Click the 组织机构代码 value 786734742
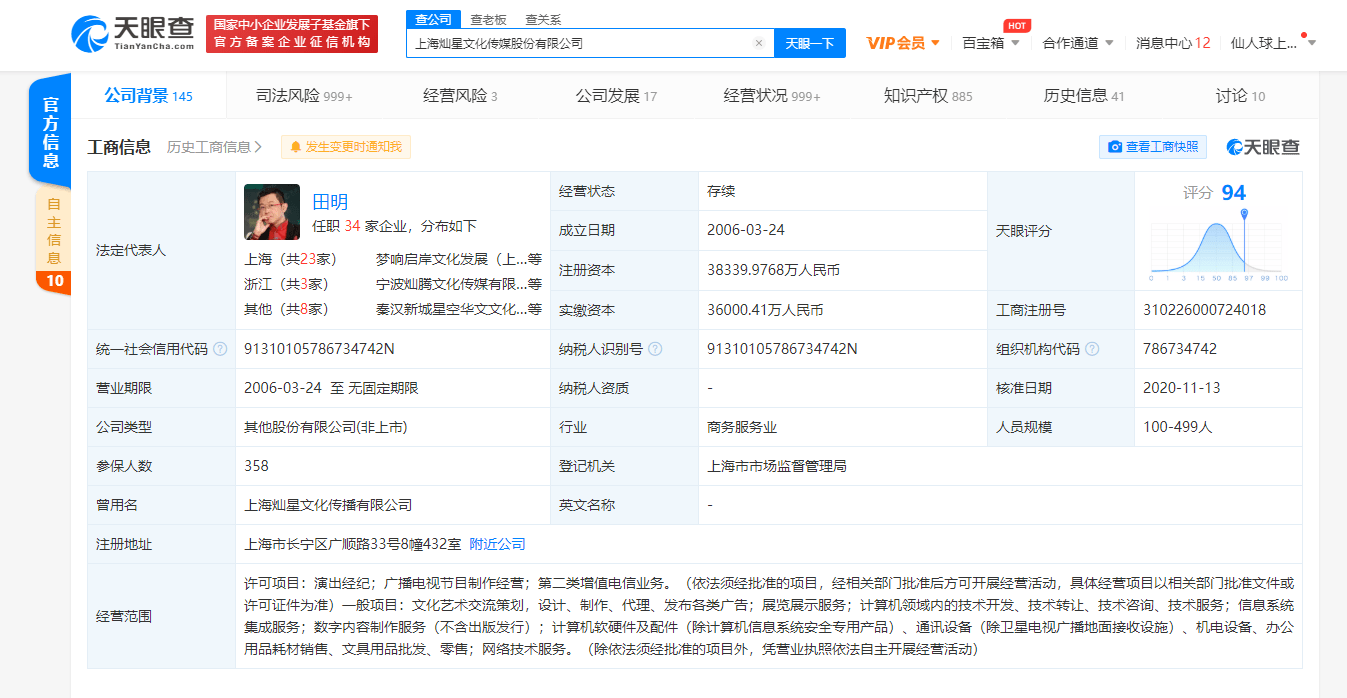Screen dimensions: 1347x698 point(1180,349)
